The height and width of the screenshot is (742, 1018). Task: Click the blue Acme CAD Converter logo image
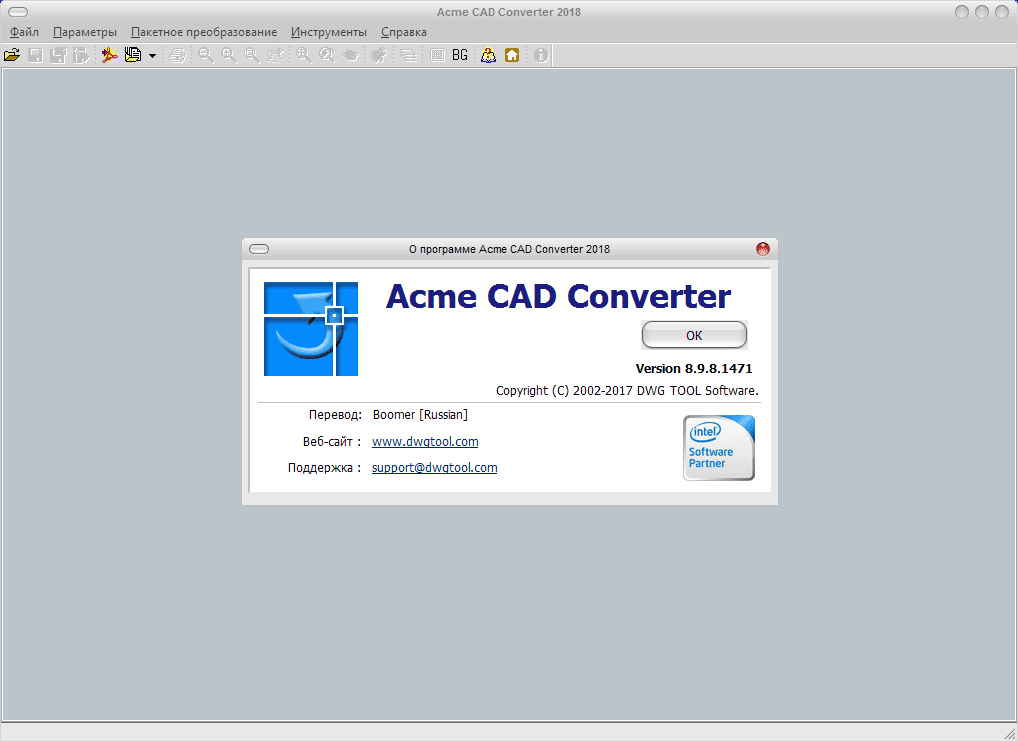[x=311, y=328]
